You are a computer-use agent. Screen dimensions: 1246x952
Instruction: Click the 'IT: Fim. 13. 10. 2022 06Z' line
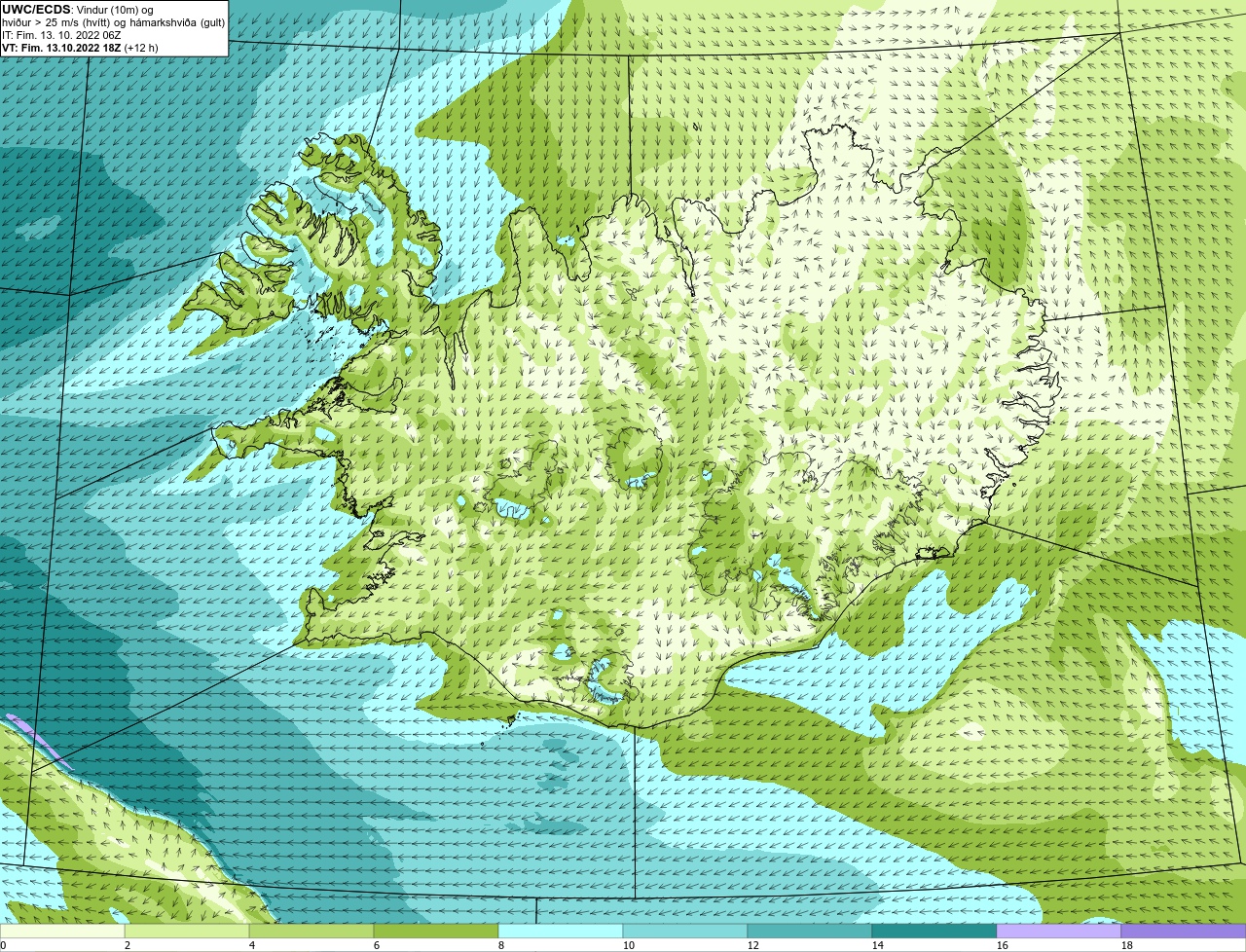61,34
